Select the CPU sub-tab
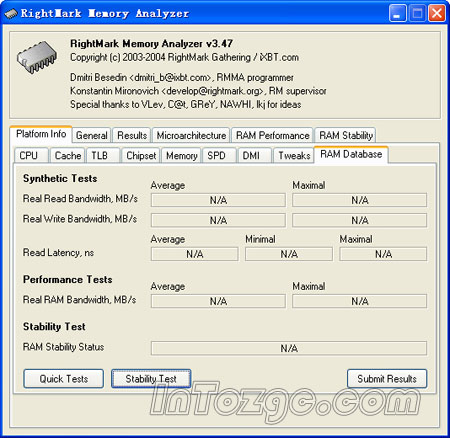 pyautogui.click(x=31, y=156)
